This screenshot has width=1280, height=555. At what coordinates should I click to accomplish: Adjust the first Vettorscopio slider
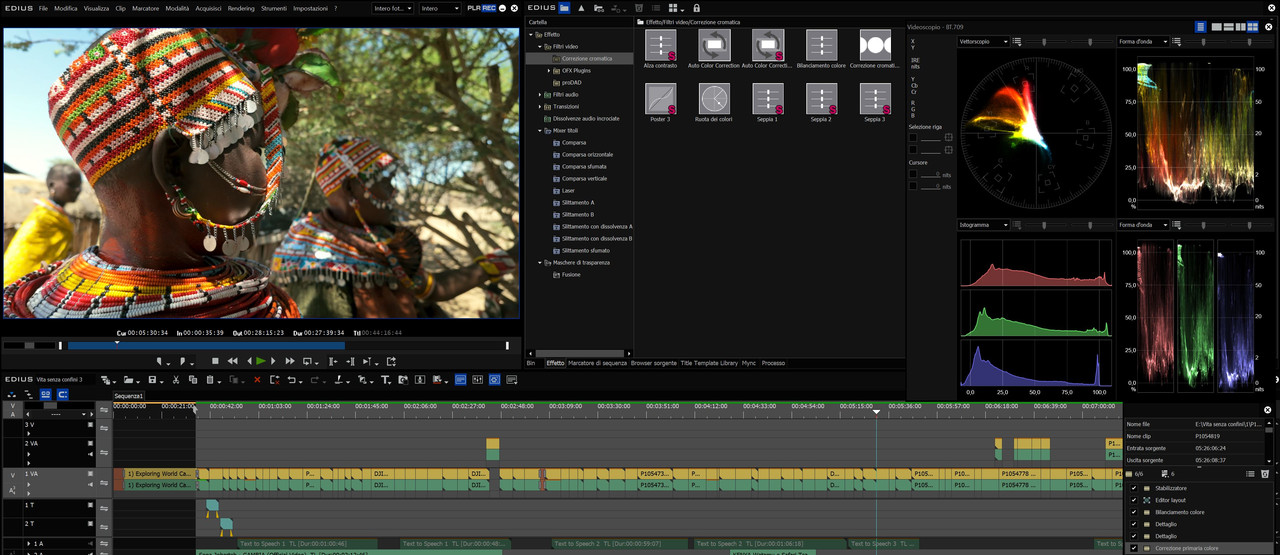point(1043,42)
